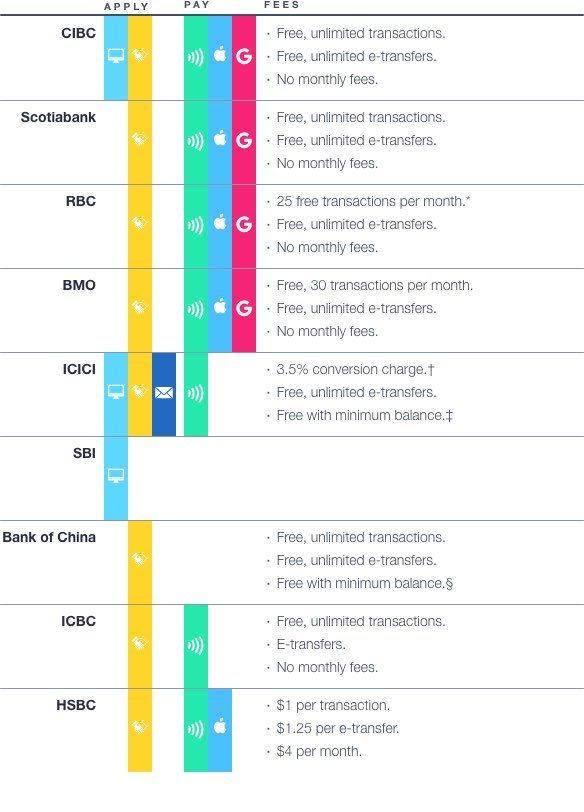Click the Bank of China row label

click(x=49, y=538)
